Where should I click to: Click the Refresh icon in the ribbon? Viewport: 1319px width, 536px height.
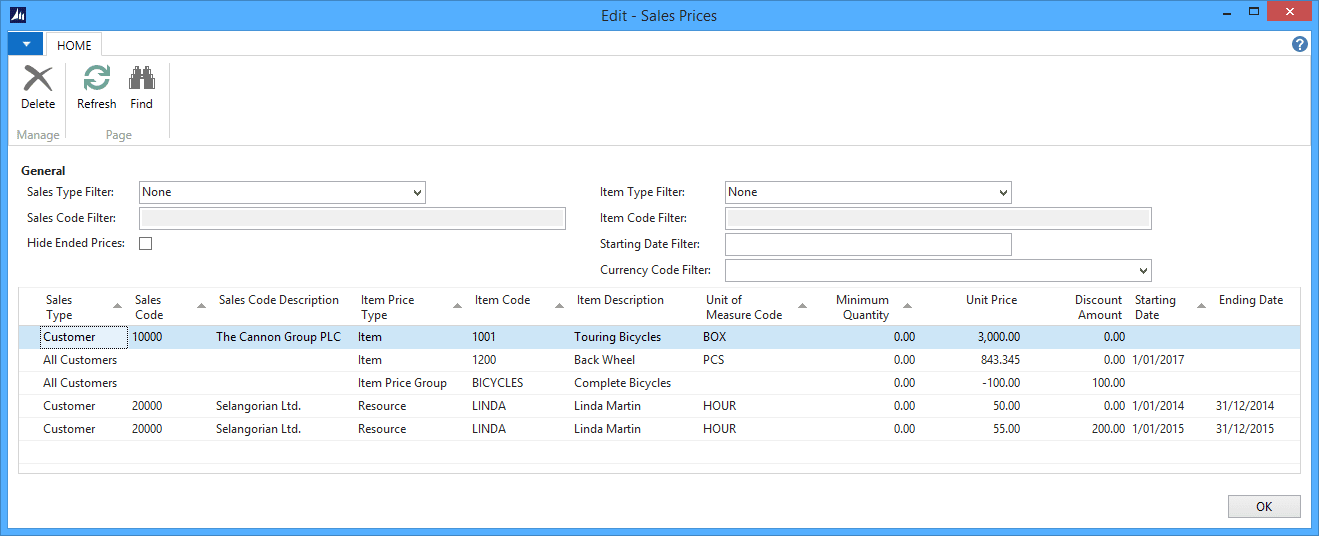tap(97, 79)
